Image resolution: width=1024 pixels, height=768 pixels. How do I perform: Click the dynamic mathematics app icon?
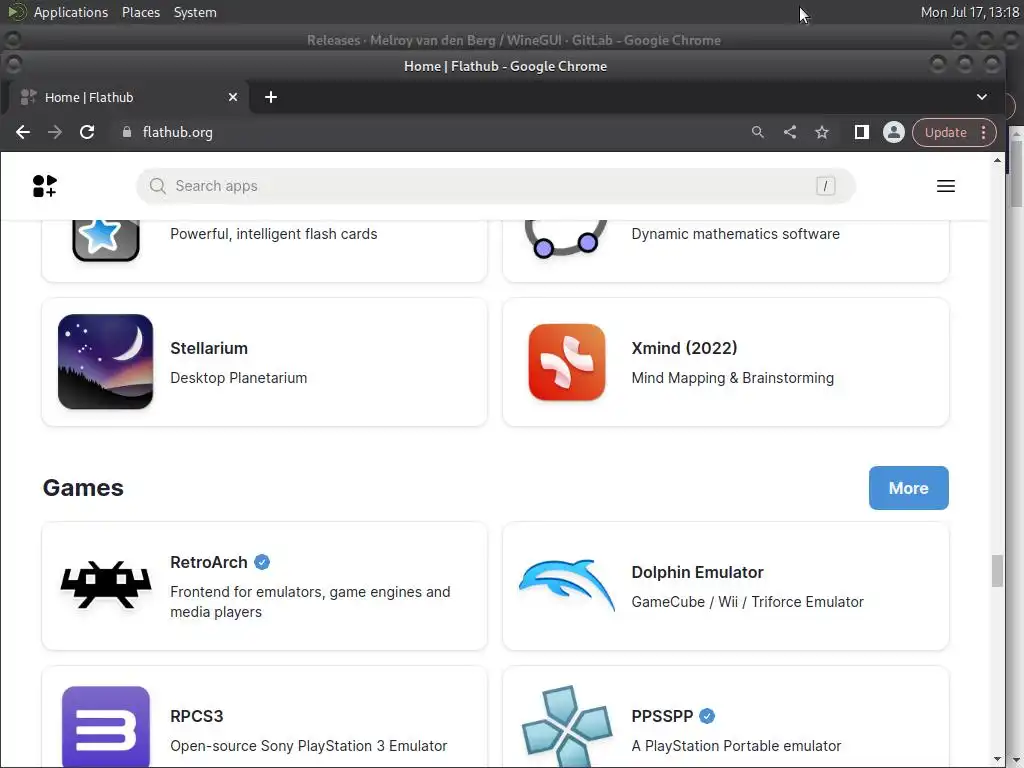[566, 239]
